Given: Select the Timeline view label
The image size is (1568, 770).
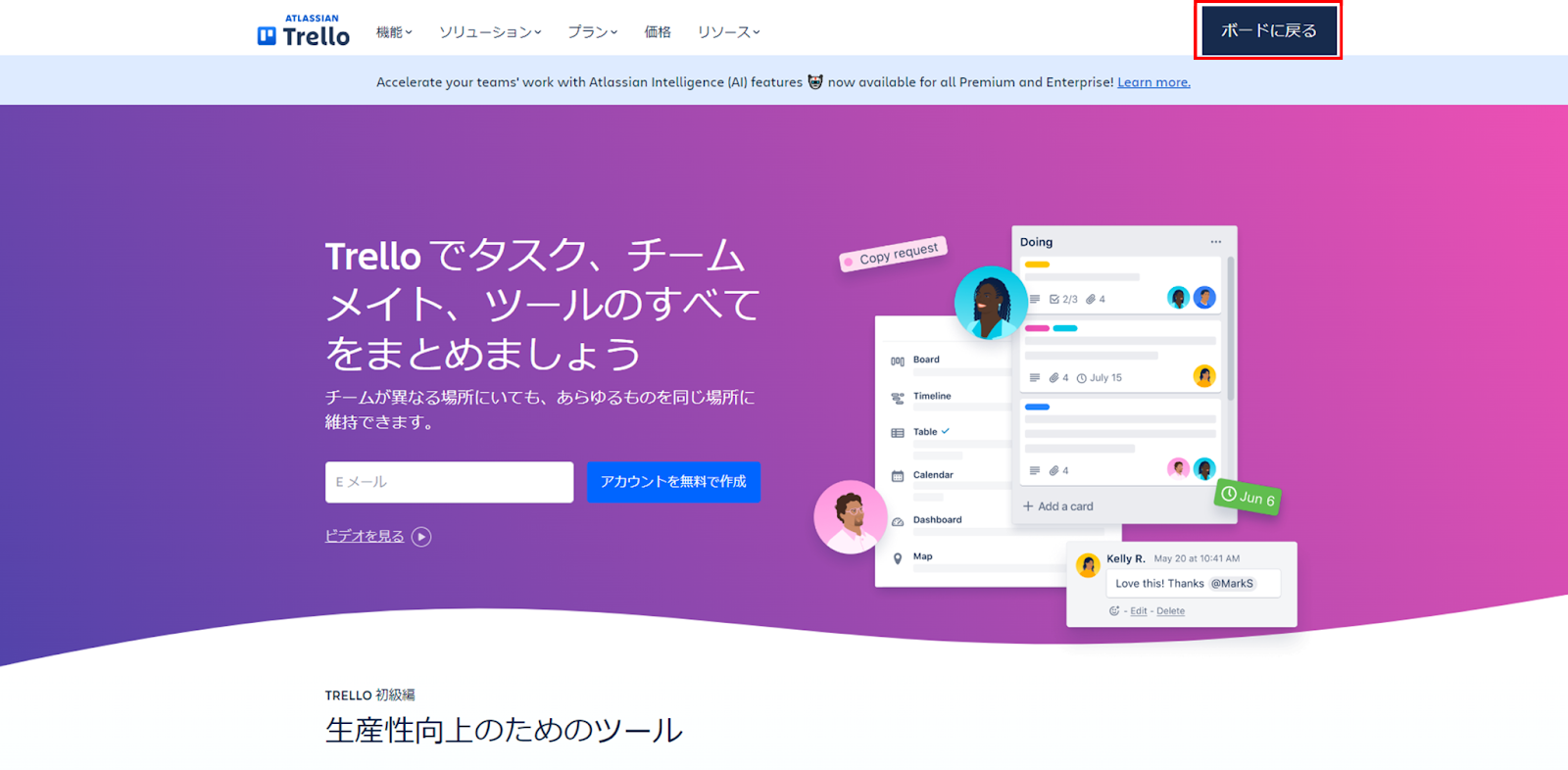Looking at the screenshot, I should 932,396.
